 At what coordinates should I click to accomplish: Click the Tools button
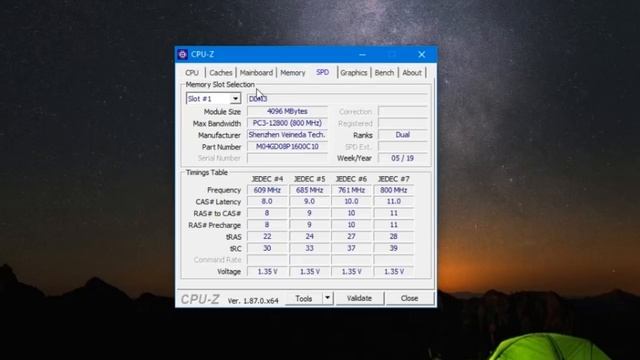tap(304, 298)
